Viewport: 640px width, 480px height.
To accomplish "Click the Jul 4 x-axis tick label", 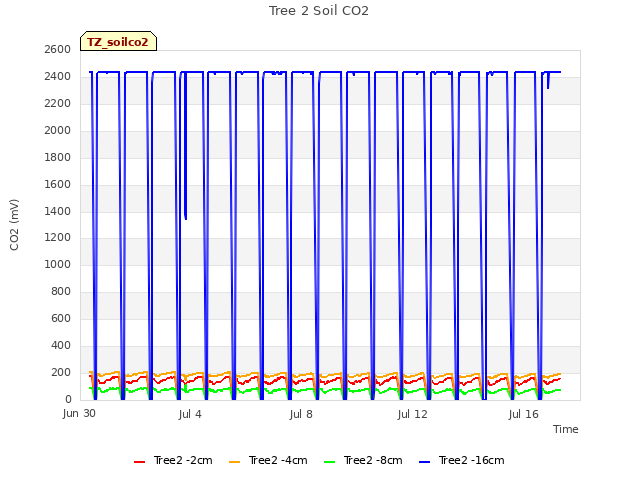I will pyautogui.click(x=190, y=414).
